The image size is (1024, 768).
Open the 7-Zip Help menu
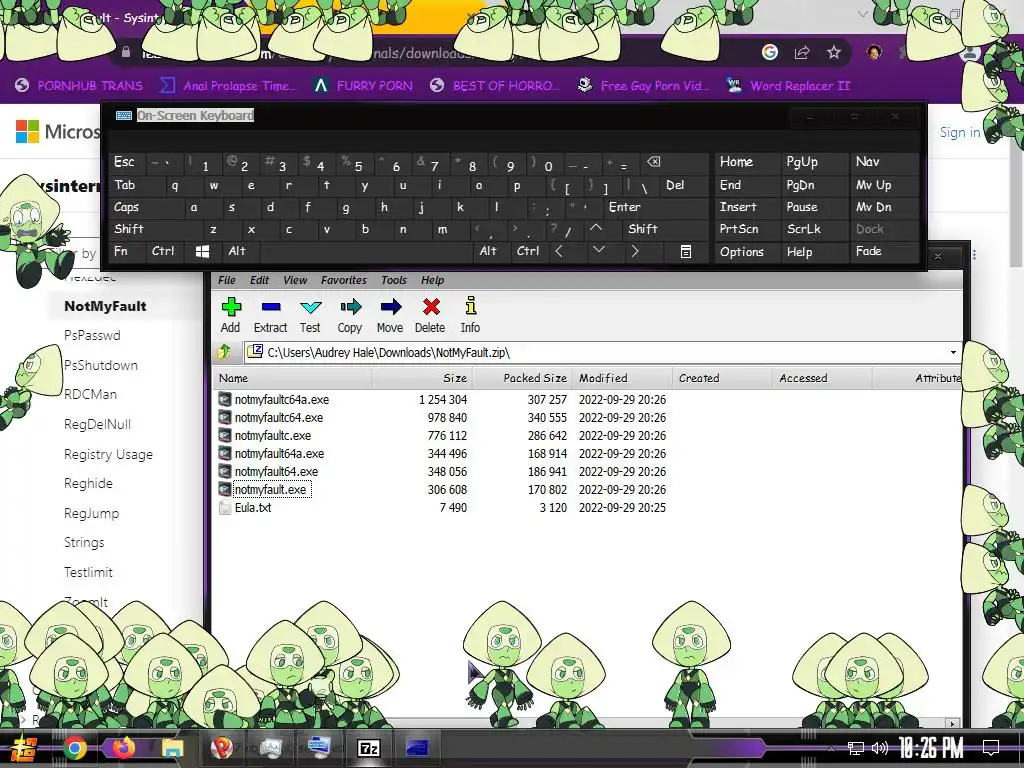point(432,280)
